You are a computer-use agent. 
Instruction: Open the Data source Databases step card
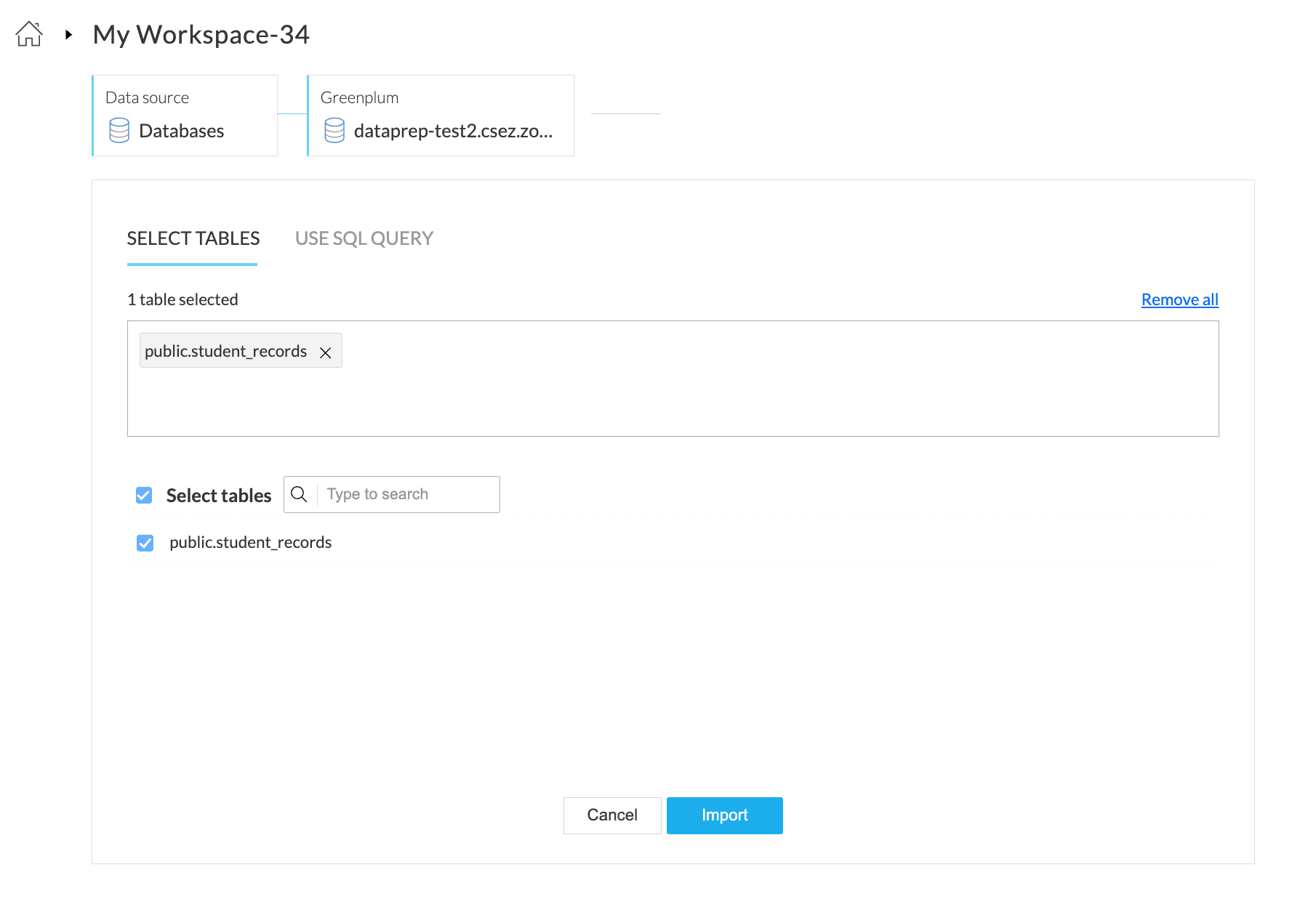pos(185,115)
